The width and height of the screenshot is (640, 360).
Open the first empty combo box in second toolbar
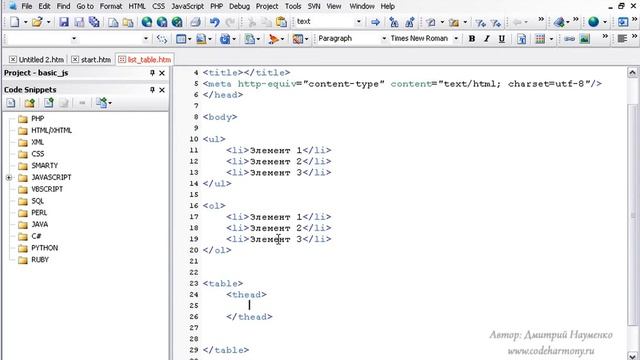coord(74,39)
